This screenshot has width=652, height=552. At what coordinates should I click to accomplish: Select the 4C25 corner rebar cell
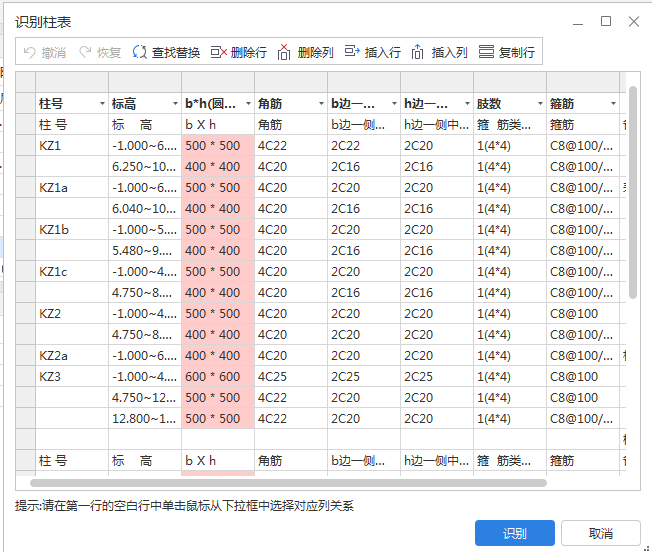(291, 377)
